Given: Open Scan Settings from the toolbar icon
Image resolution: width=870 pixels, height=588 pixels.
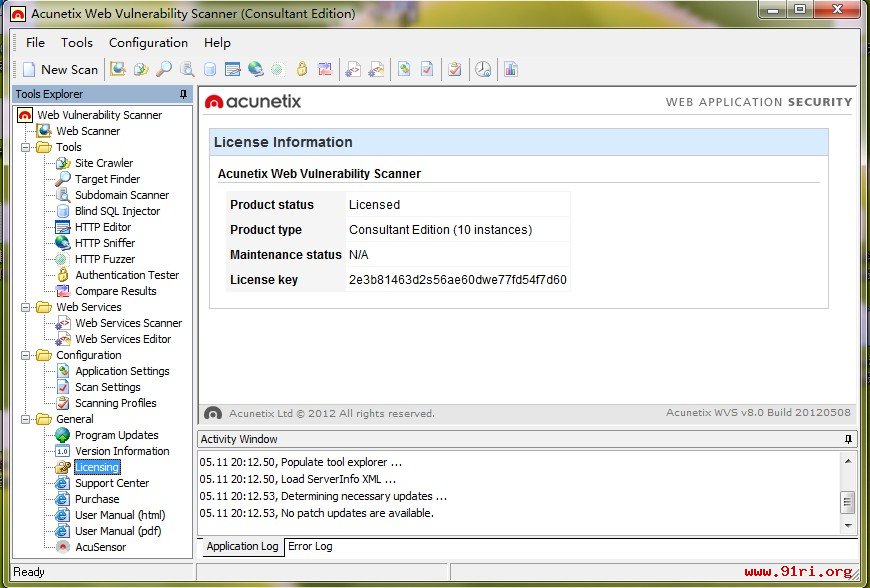Looking at the screenshot, I should point(427,69).
